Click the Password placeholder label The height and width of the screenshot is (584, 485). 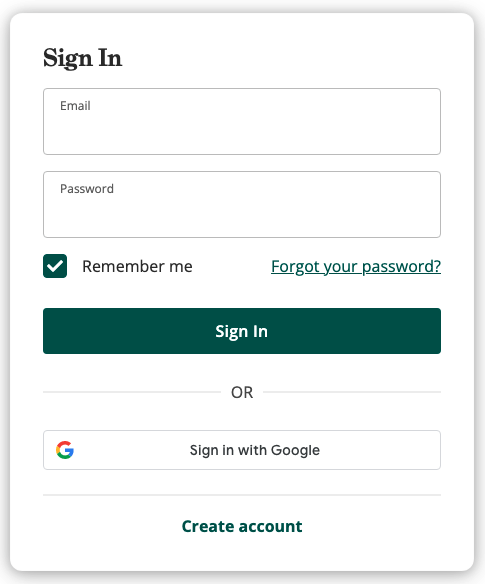[x=87, y=189]
